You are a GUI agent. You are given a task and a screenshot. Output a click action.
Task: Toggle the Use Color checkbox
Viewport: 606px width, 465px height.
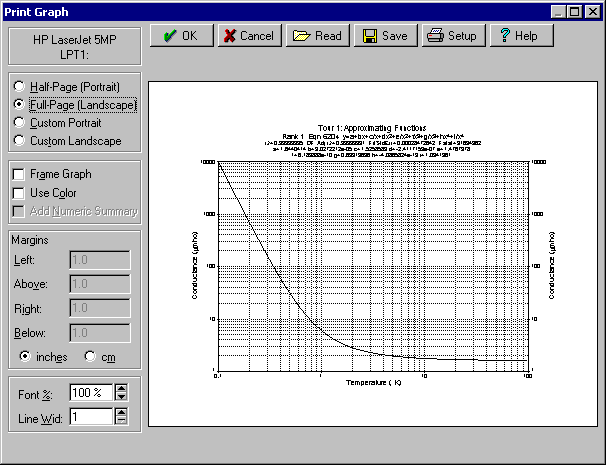coord(18,192)
